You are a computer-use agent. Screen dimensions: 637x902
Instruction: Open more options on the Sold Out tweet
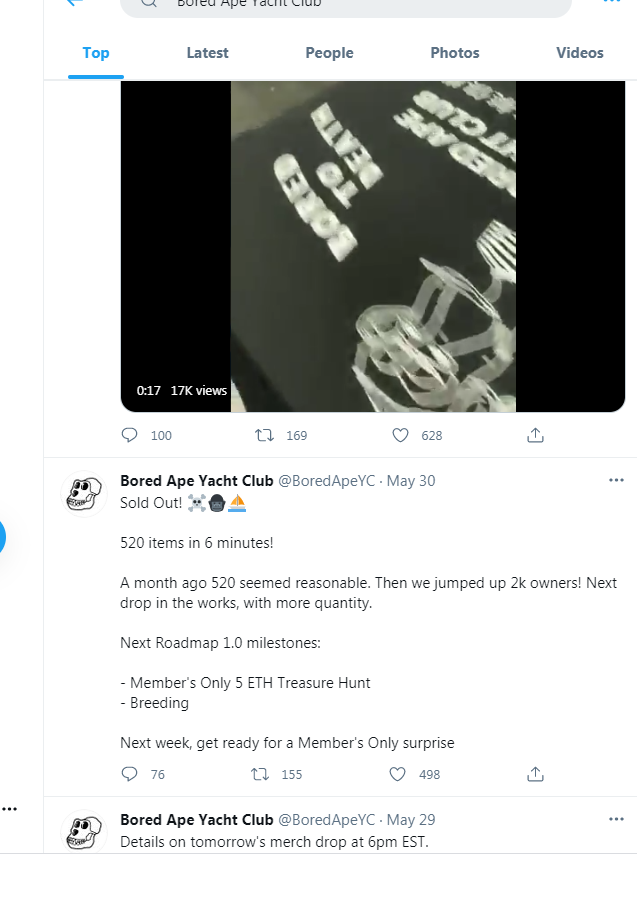pos(616,480)
